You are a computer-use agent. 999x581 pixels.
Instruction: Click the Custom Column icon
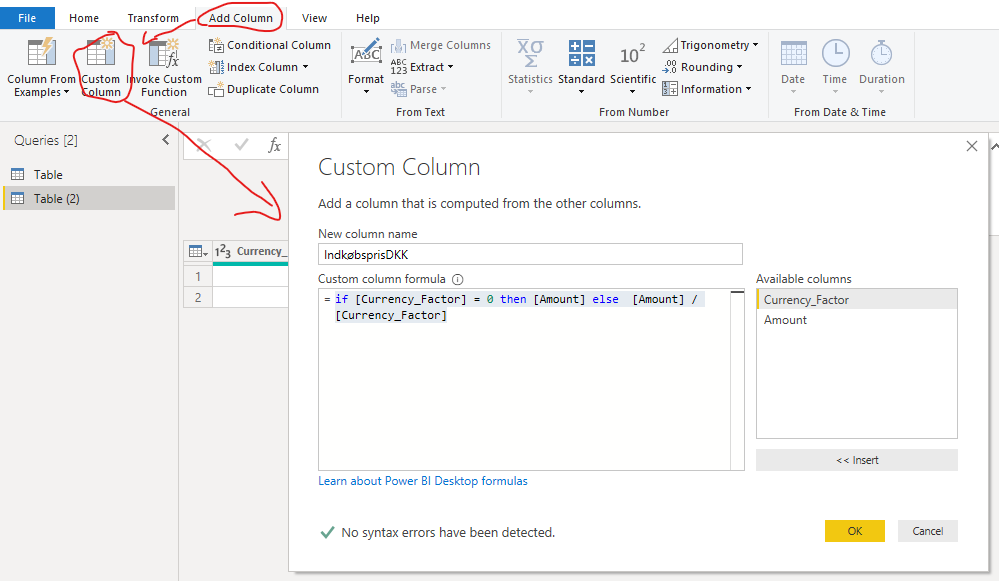(x=101, y=54)
